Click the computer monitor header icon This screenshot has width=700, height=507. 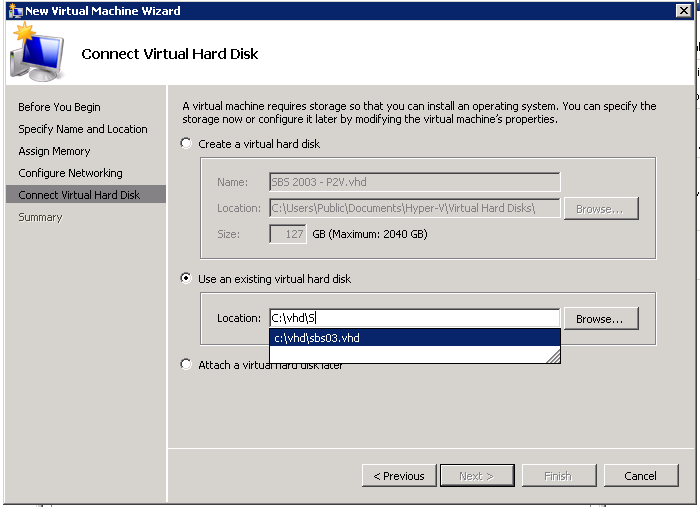click(36, 54)
